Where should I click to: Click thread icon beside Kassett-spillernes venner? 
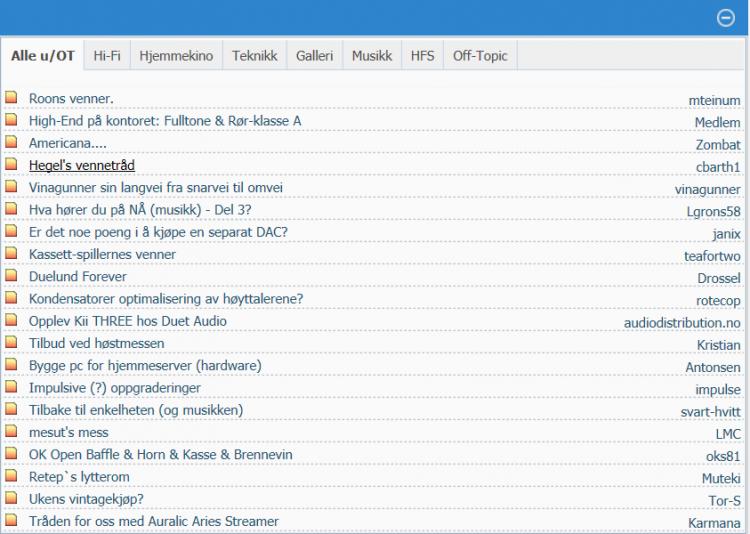click(11, 253)
